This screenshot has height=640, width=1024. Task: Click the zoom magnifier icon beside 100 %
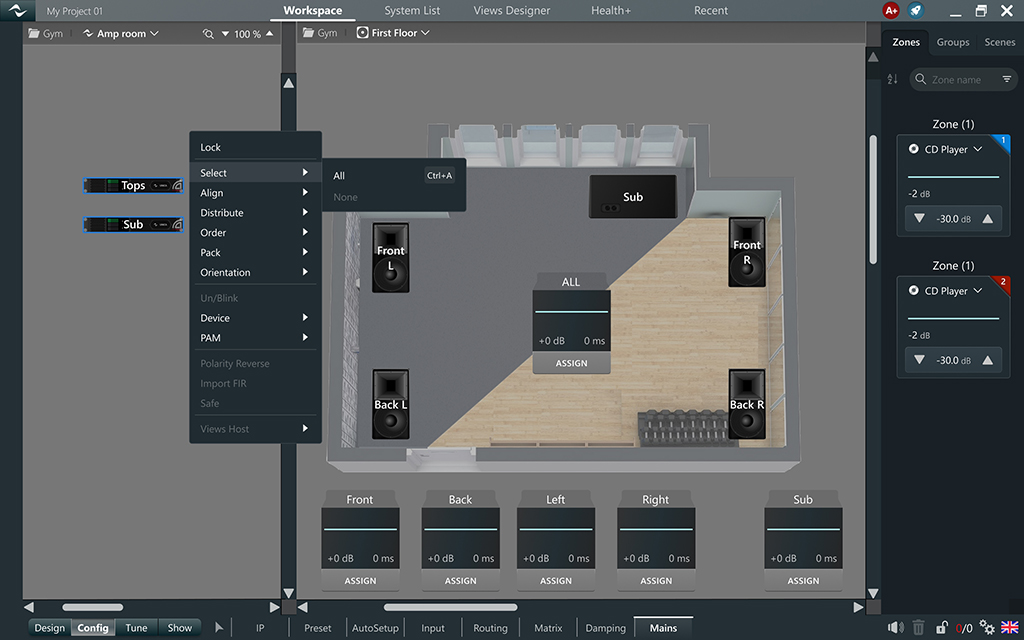click(208, 34)
